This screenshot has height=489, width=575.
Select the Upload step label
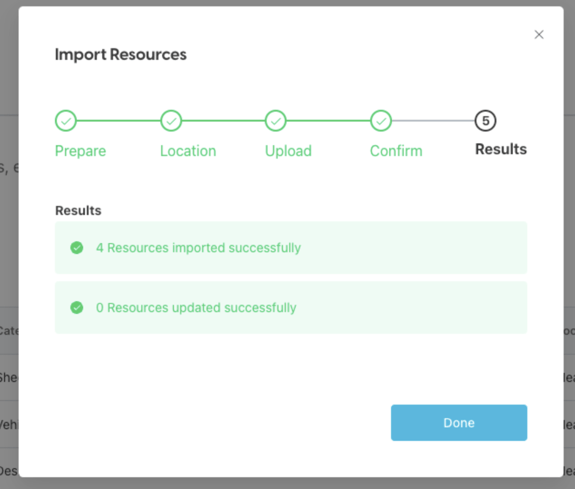pos(288,151)
